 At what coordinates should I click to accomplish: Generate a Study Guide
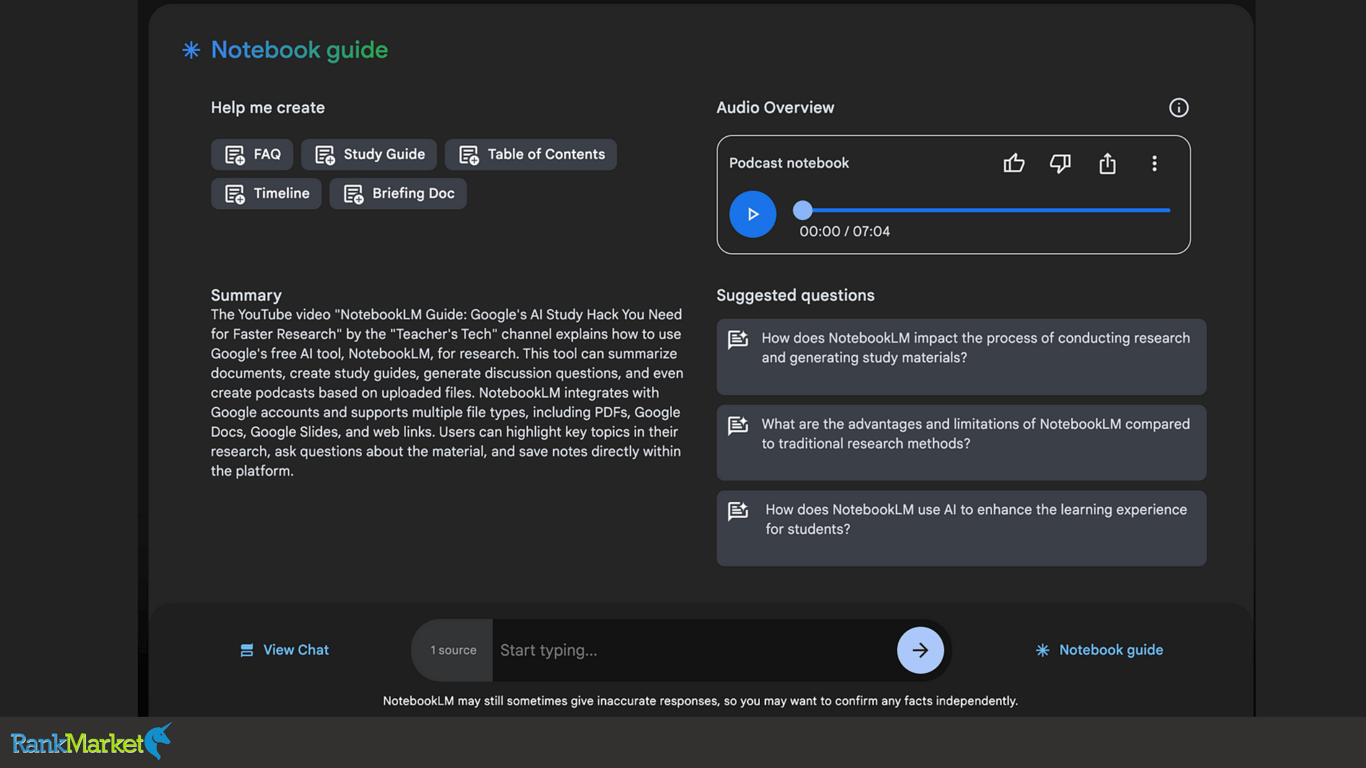(x=369, y=154)
